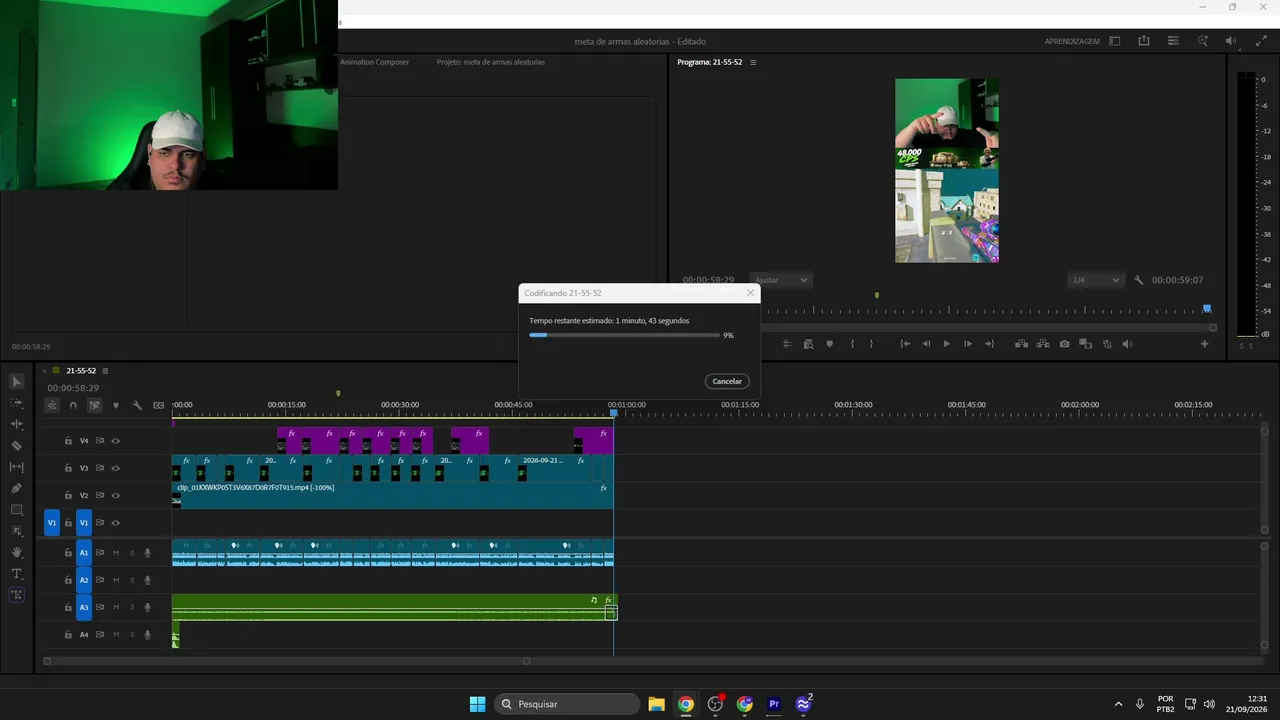This screenshot has height=720, width=1280.
Task: Open timeline display settings wrench
Action: (x=137, y=405)
